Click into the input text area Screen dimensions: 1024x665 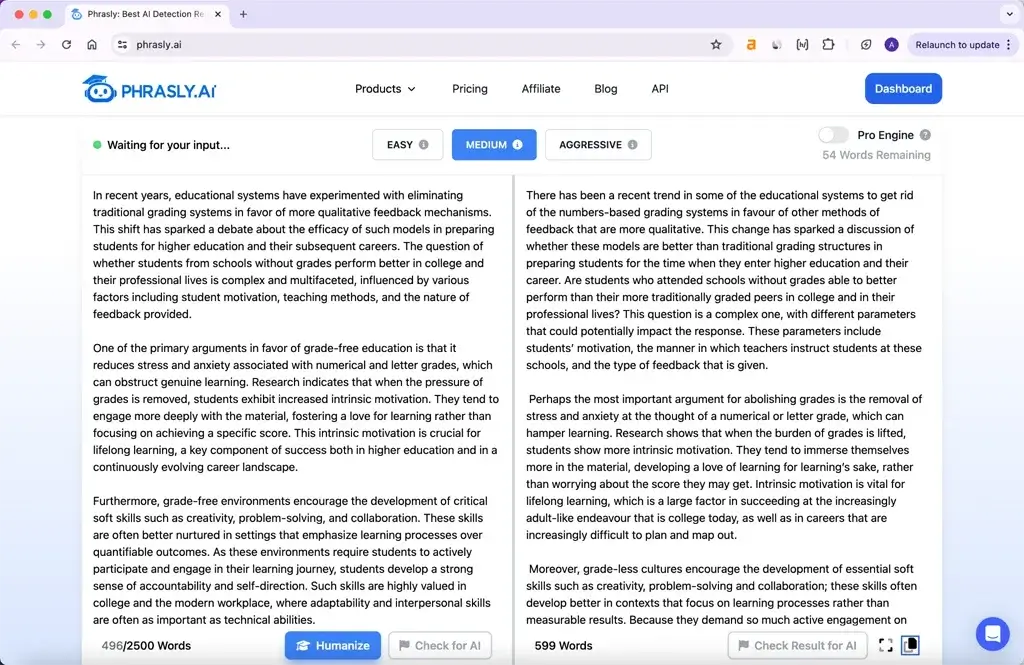click(297, 402)
